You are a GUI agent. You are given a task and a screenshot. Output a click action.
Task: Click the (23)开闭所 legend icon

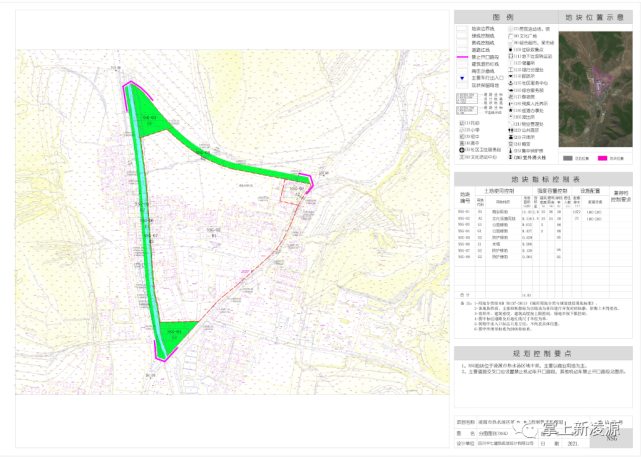coord(510,137)
